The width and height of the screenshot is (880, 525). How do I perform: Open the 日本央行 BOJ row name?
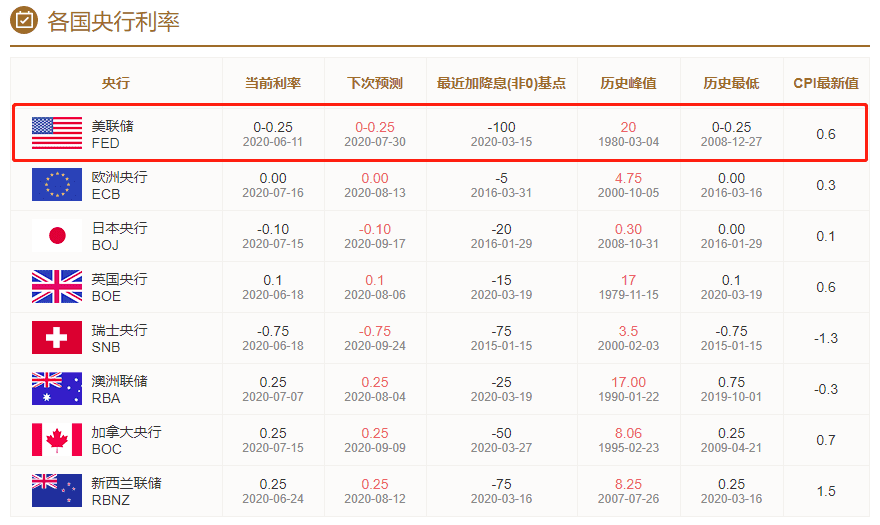pyautogui.click(x=120, y=236)
